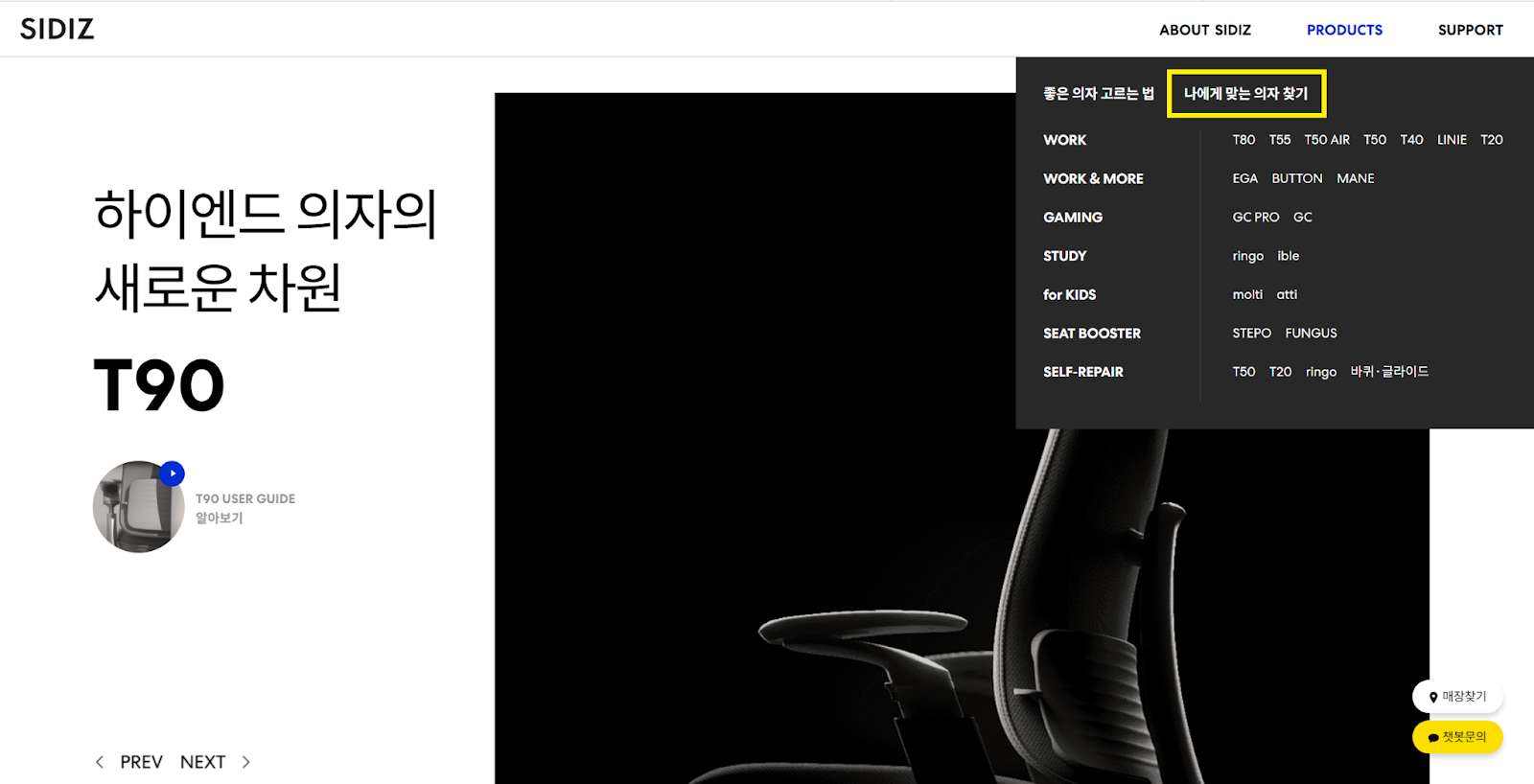The height and width of the screenshot is (784, 1534).
Task: Select T40 chair link
Action: coord(1411,140)
